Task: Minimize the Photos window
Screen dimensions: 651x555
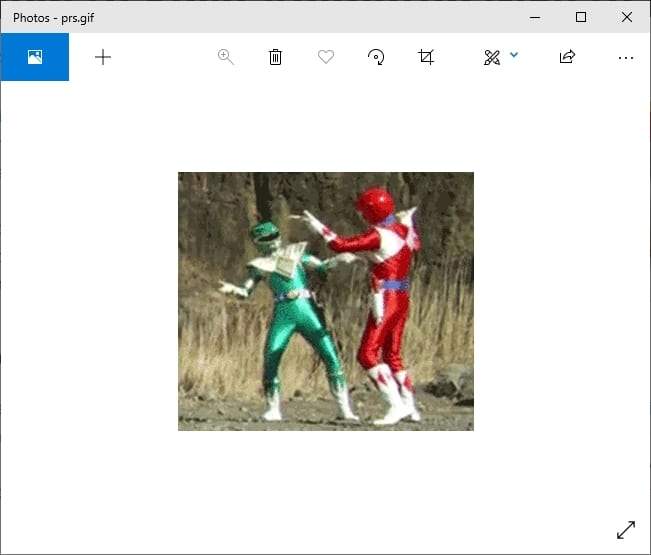Action: pos(535,17)
